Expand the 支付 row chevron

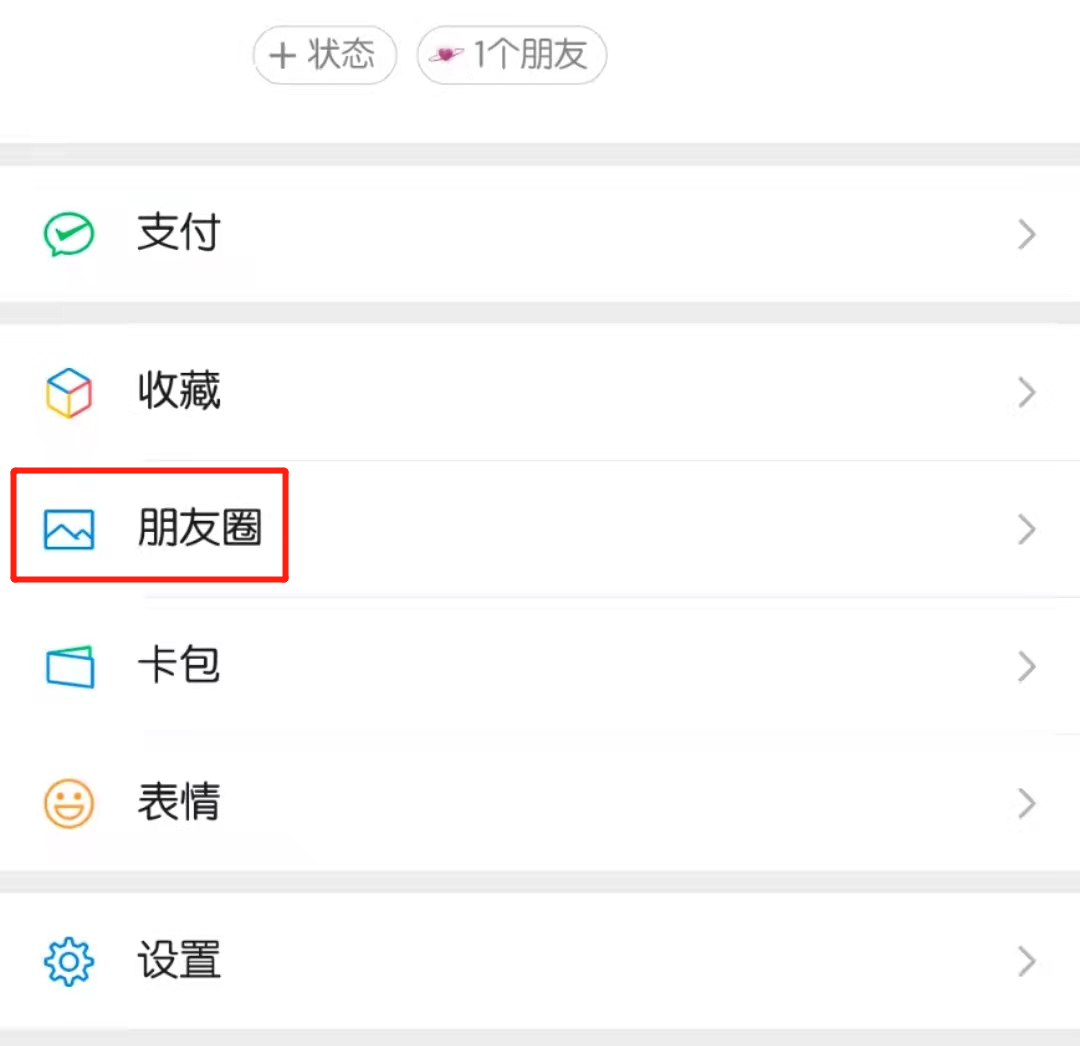click(x=1027, y=234)
